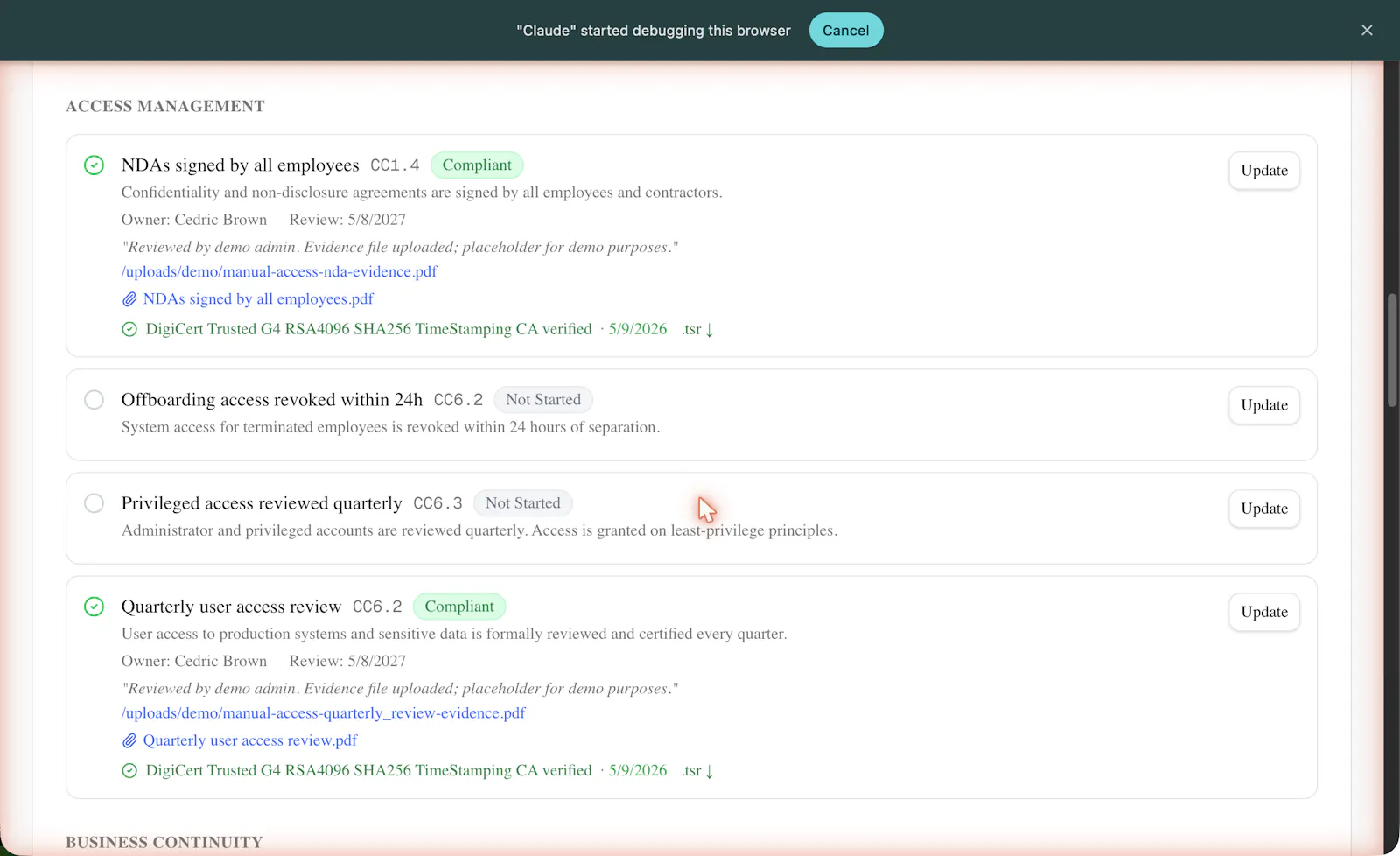The image size is (1400, 856).
Task: Click paperclip icon beside Quarterly user access review.pdf
Action: click(x=129, y=740)
